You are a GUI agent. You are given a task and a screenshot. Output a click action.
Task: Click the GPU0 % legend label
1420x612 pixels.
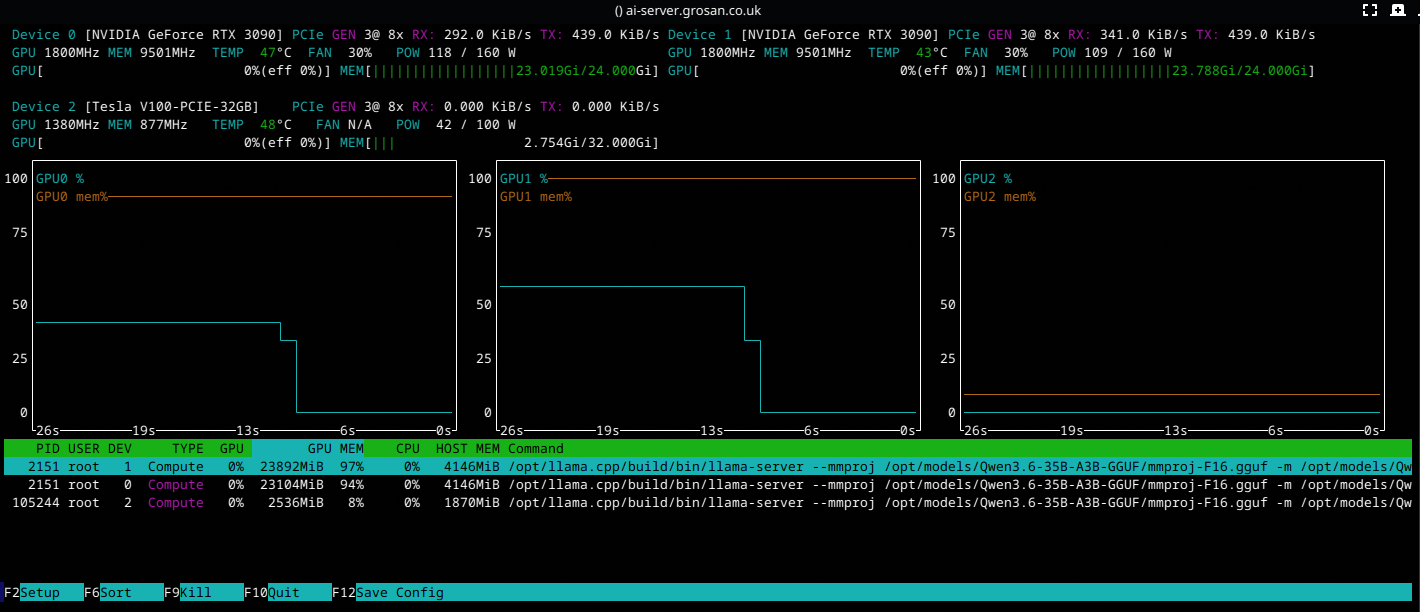(60, 179)
